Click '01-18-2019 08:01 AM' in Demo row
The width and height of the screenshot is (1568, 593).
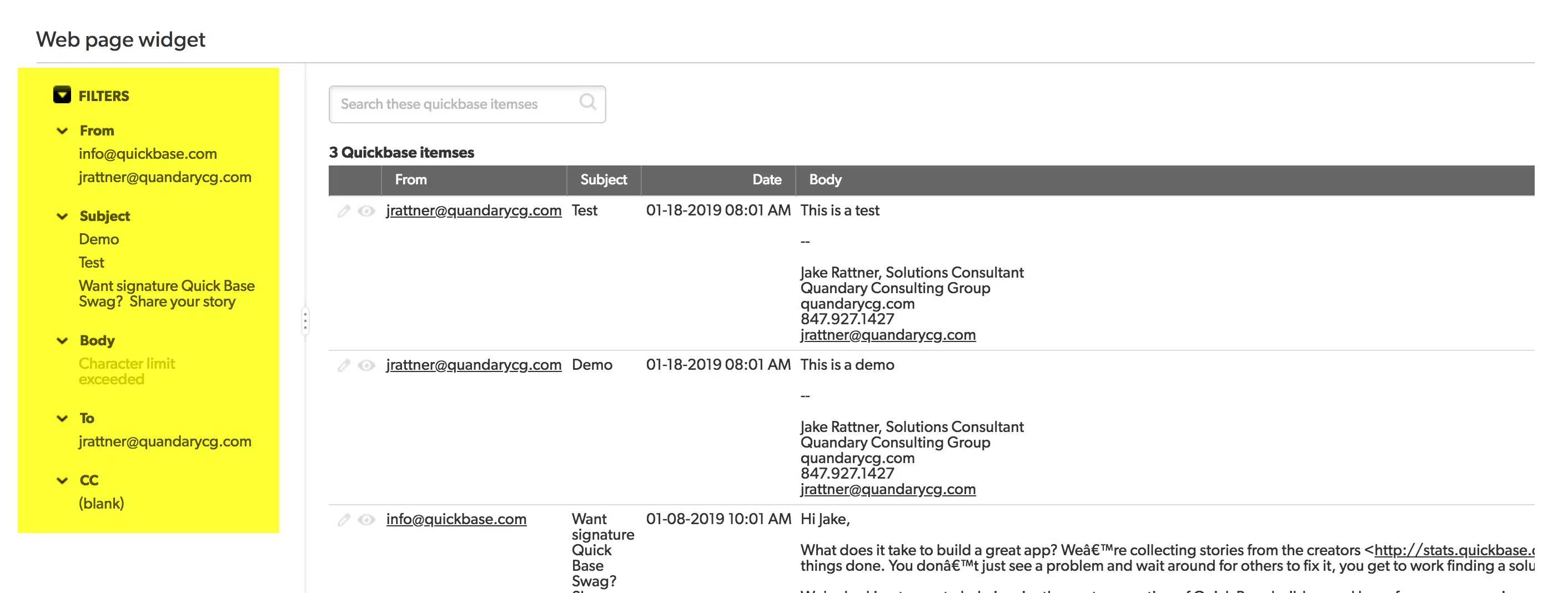tap(718, 365)
